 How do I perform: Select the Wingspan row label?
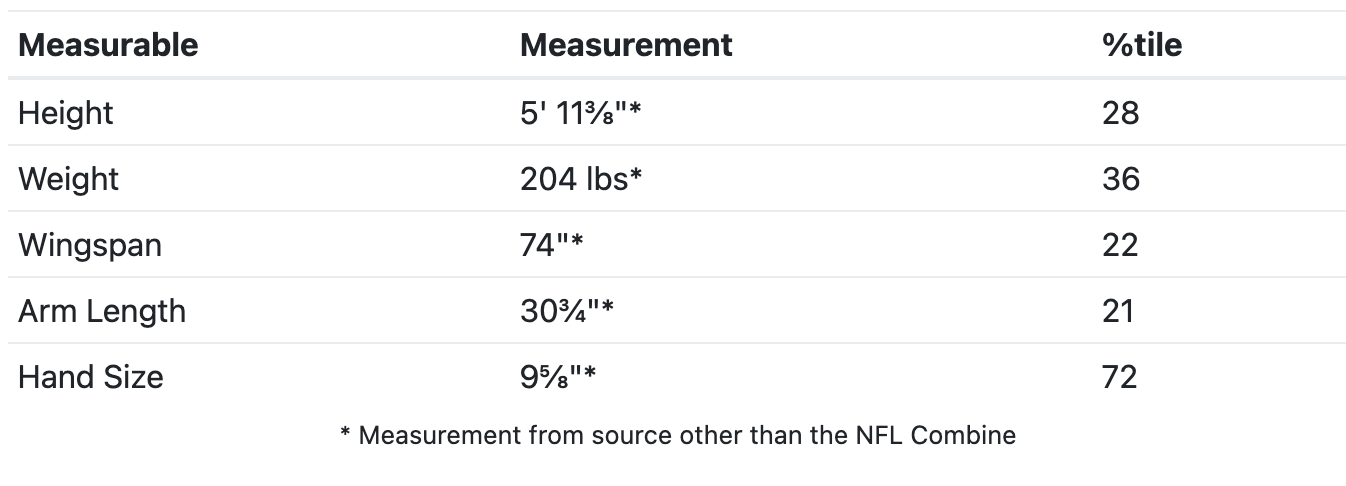[90, 245]
